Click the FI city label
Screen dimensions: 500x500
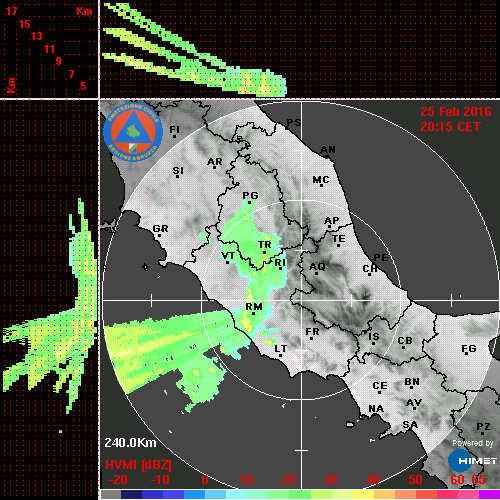click(174, 129)
